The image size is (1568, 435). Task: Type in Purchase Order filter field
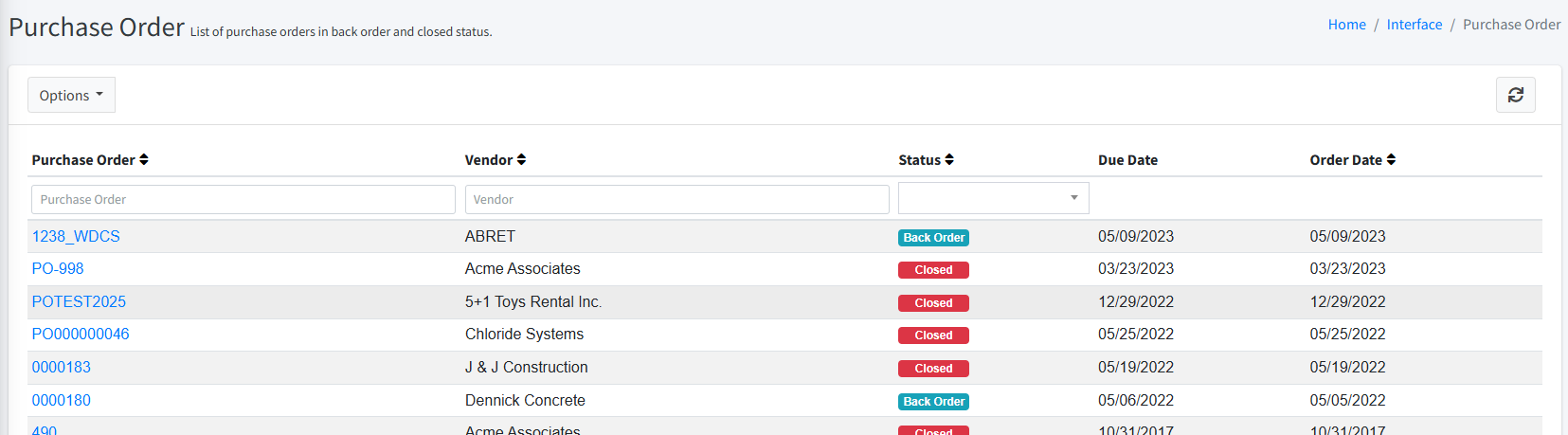pyautogui.click(x=243, y=199)
